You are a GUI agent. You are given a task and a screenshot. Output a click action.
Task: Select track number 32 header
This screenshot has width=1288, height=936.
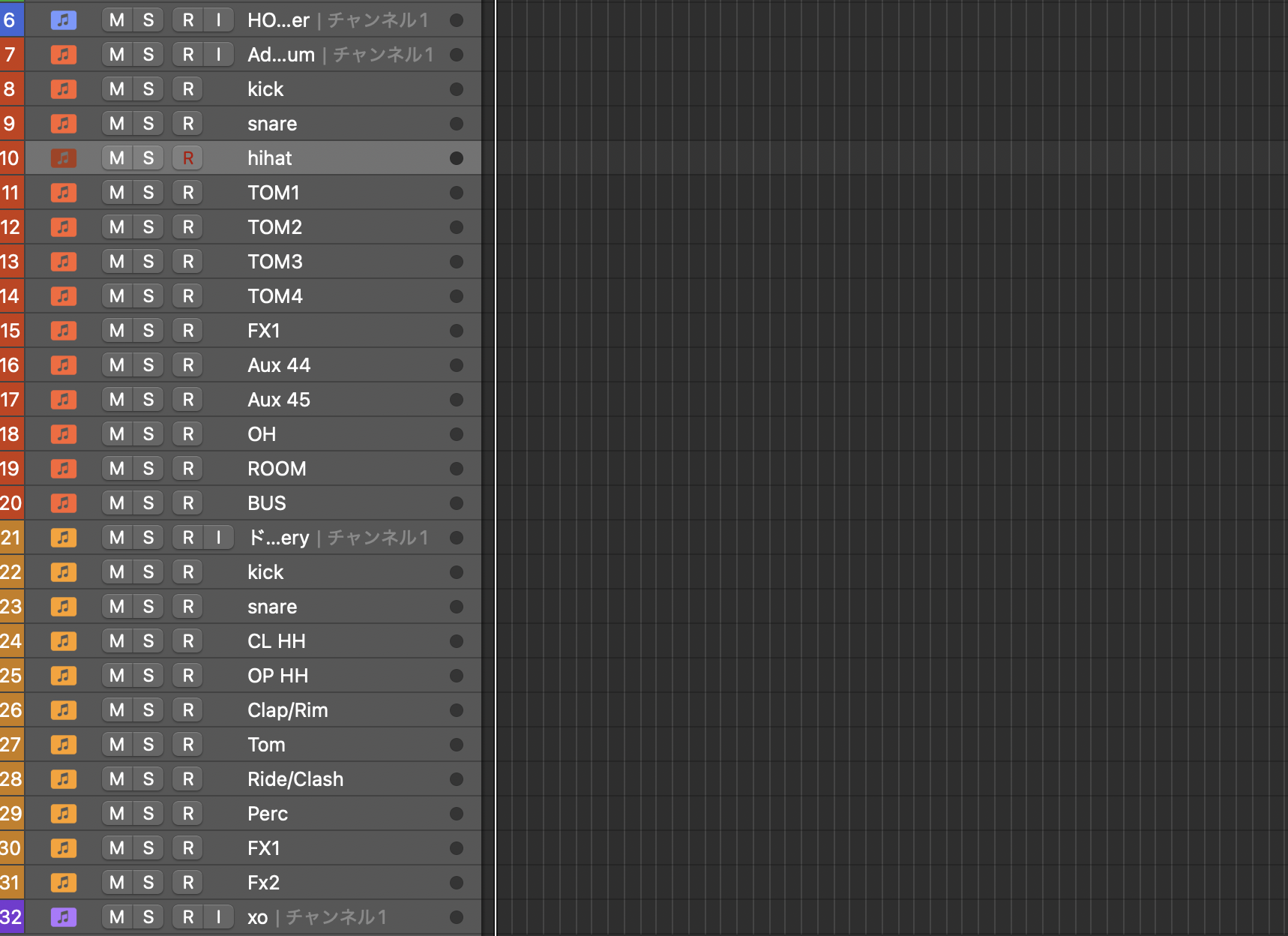(x=11, y=917)
